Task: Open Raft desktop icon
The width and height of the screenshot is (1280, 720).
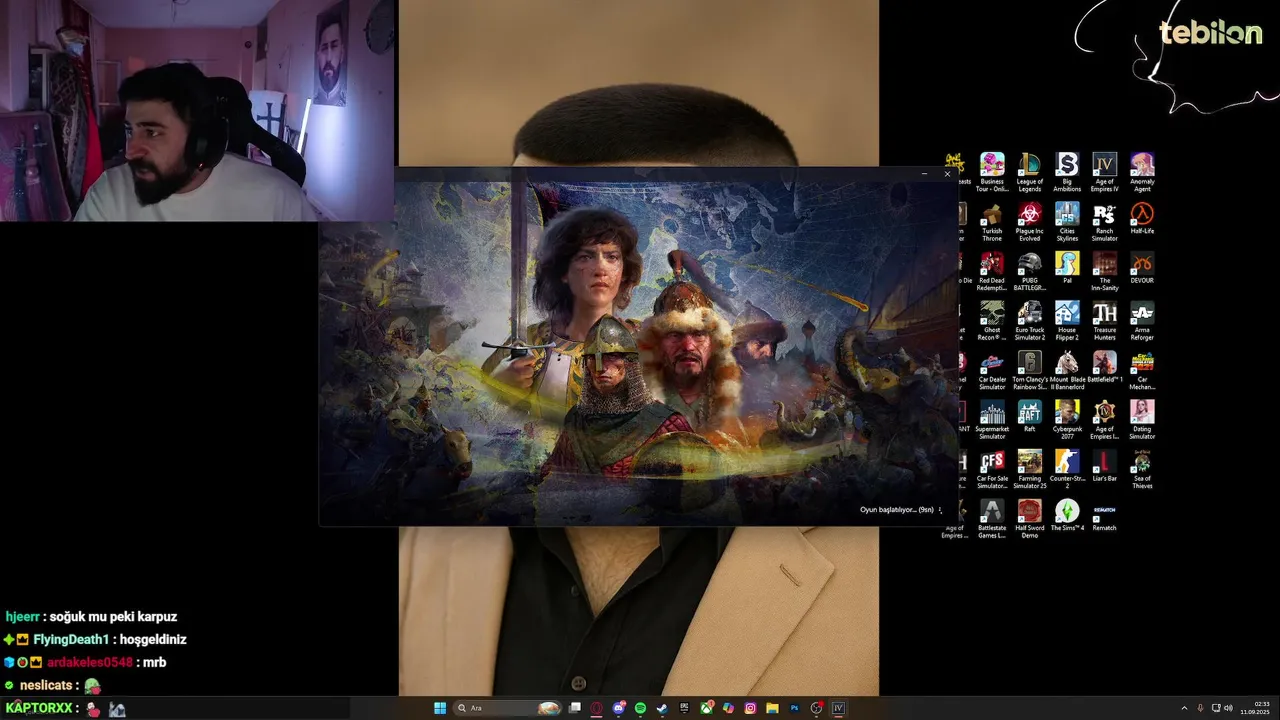Action: [x=1029, y=416]
